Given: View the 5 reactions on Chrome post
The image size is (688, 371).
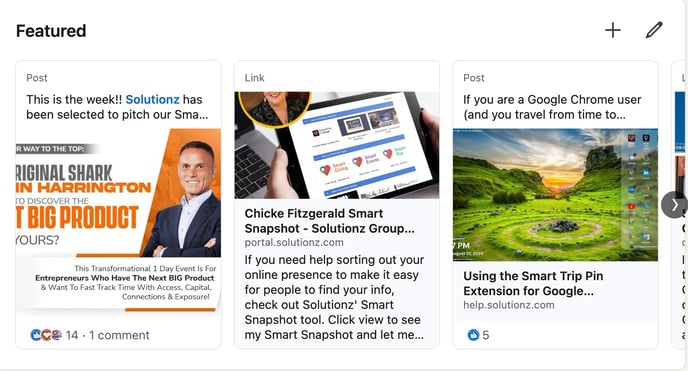Looking at the screenshot, I should pos(486,335).
